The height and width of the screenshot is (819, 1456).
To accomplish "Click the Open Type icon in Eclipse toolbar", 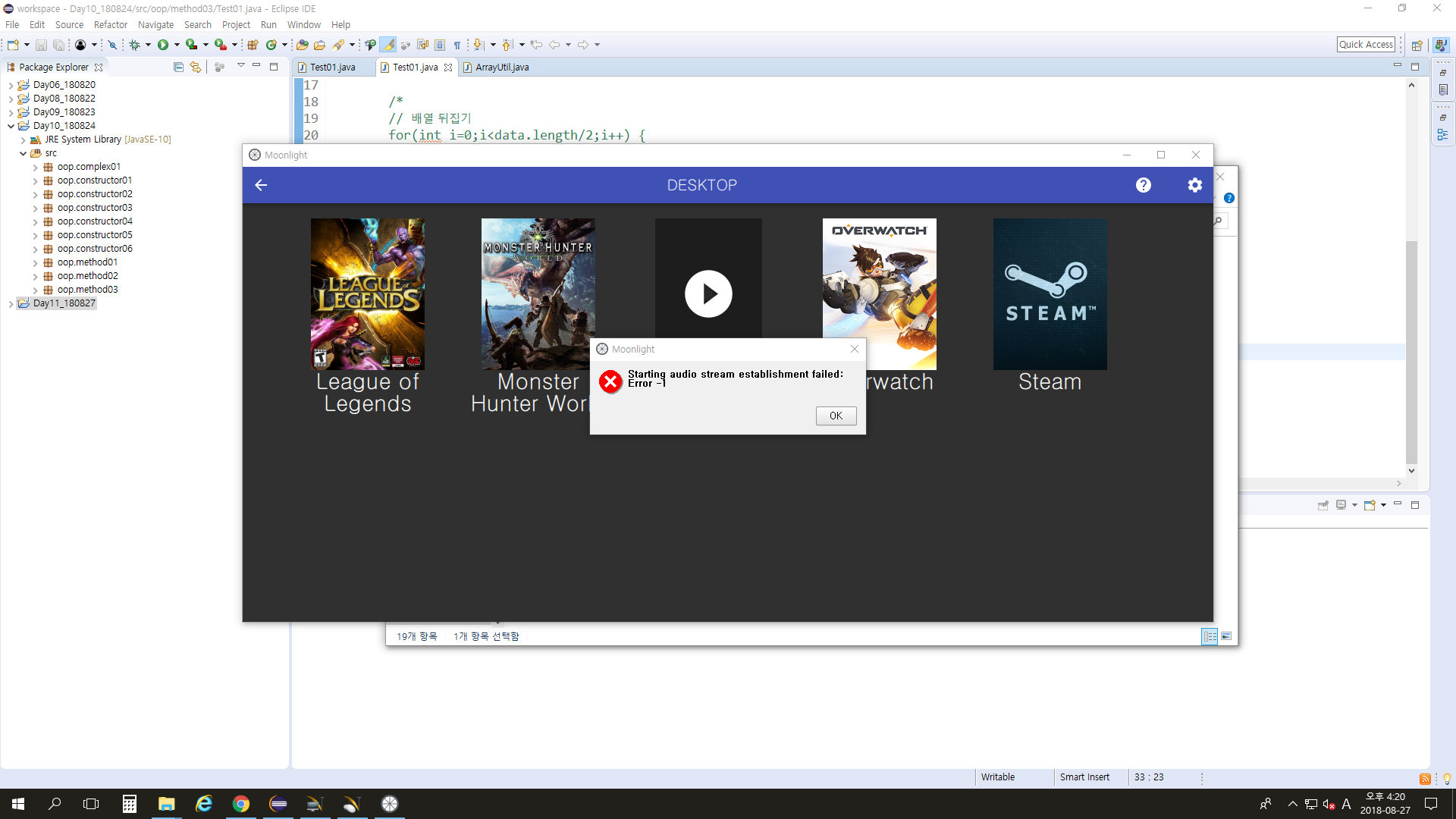I will click(302, 45).
